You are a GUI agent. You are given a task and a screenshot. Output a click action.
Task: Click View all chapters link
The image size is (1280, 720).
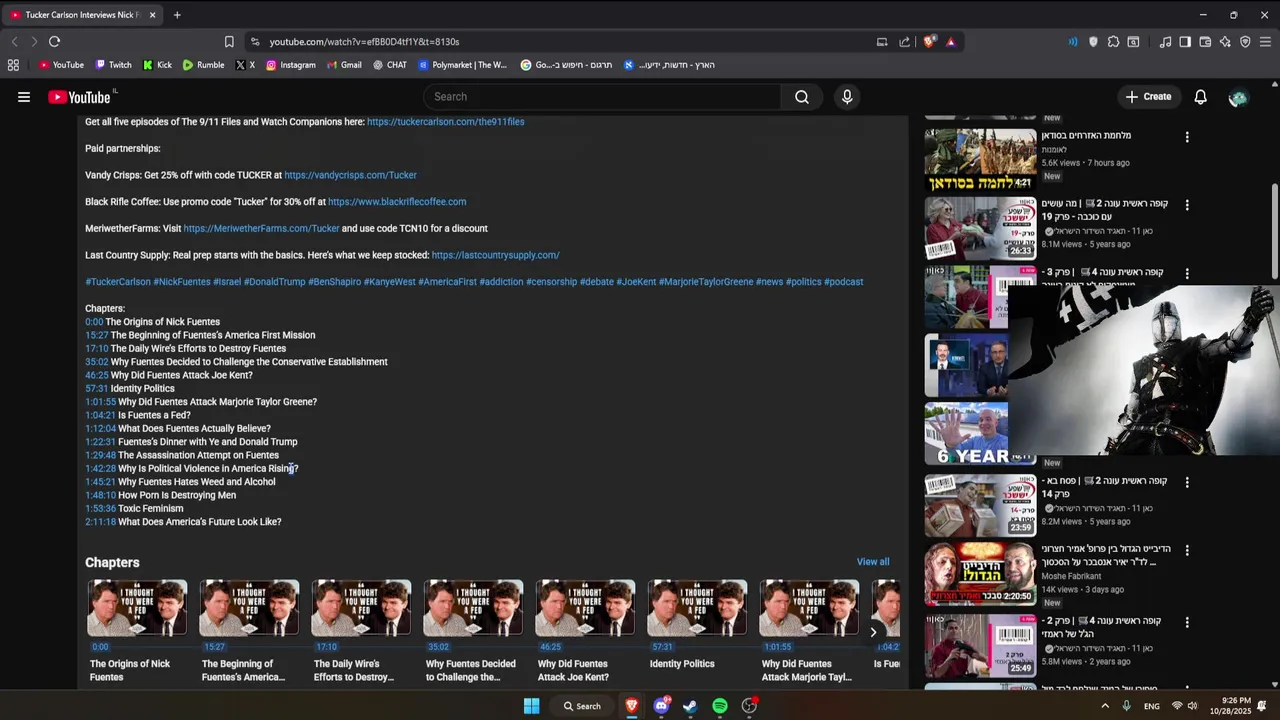click(x=873, y=562)
